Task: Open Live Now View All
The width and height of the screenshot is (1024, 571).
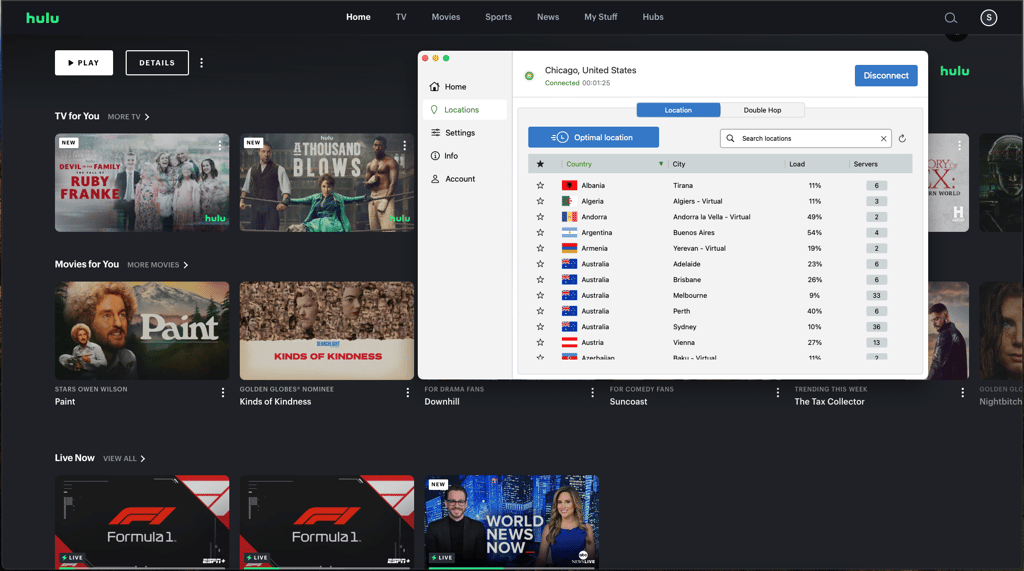Action: 124,459
